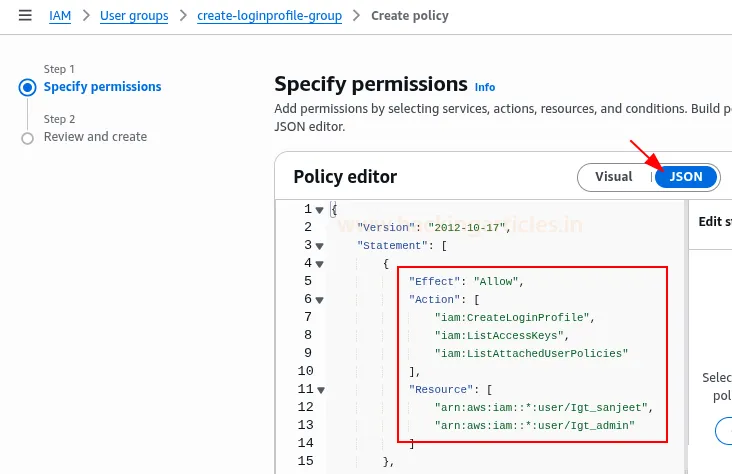The image size is (732, 474).
Task: Switch policy editor to Visual mode
Action: pyautogui.click(x=614, y=177)
